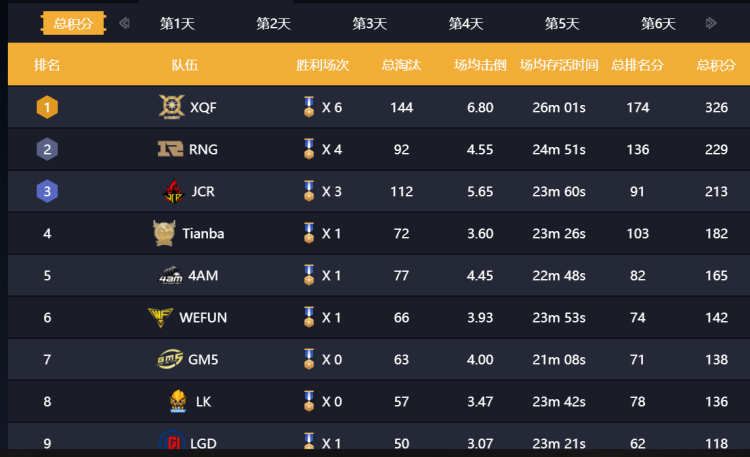Screen dimensions: 750x457
Task: Click the 4AM team logo icon
Action: (x=170, y=275)
